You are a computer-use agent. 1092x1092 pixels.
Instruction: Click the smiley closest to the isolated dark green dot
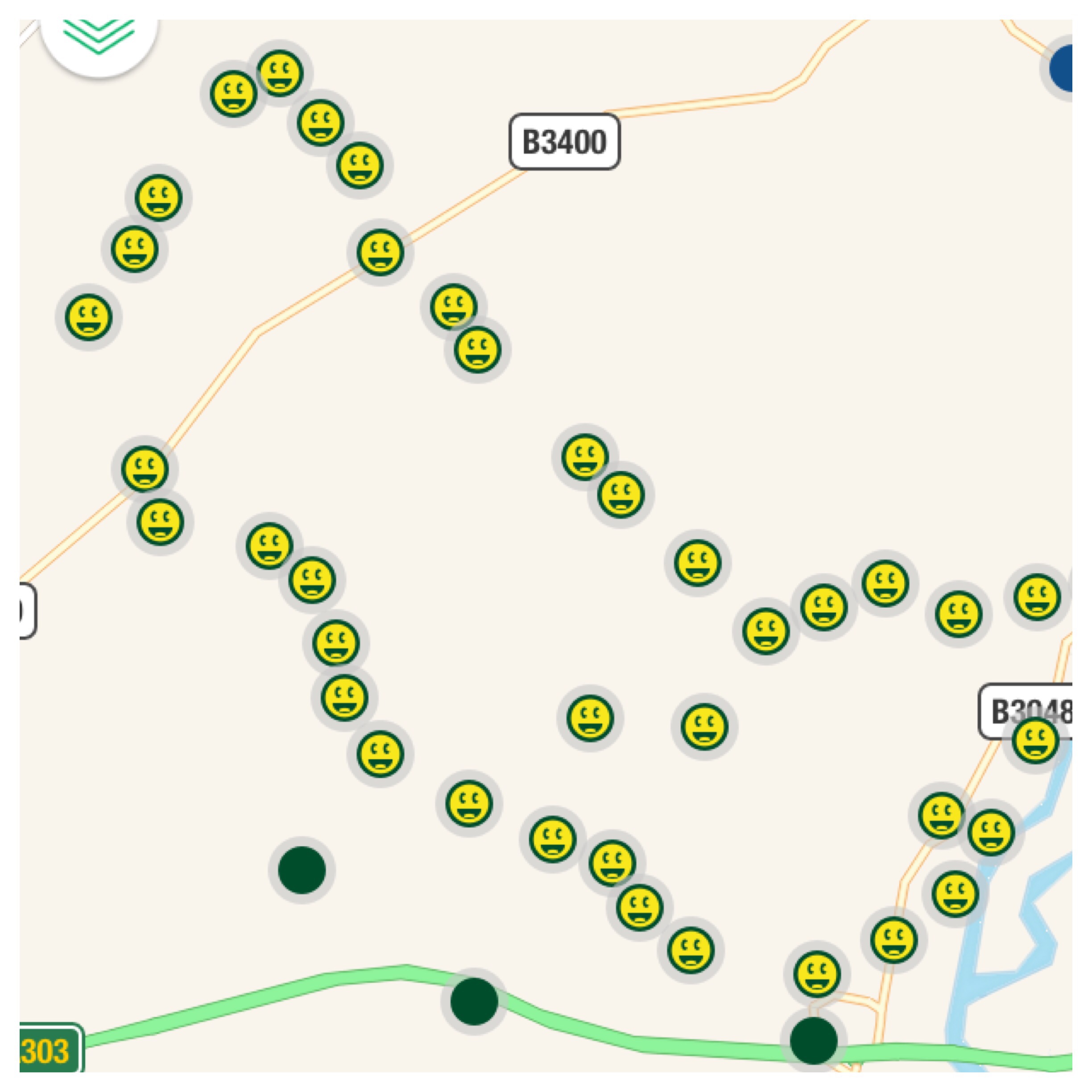click(381, 754)
